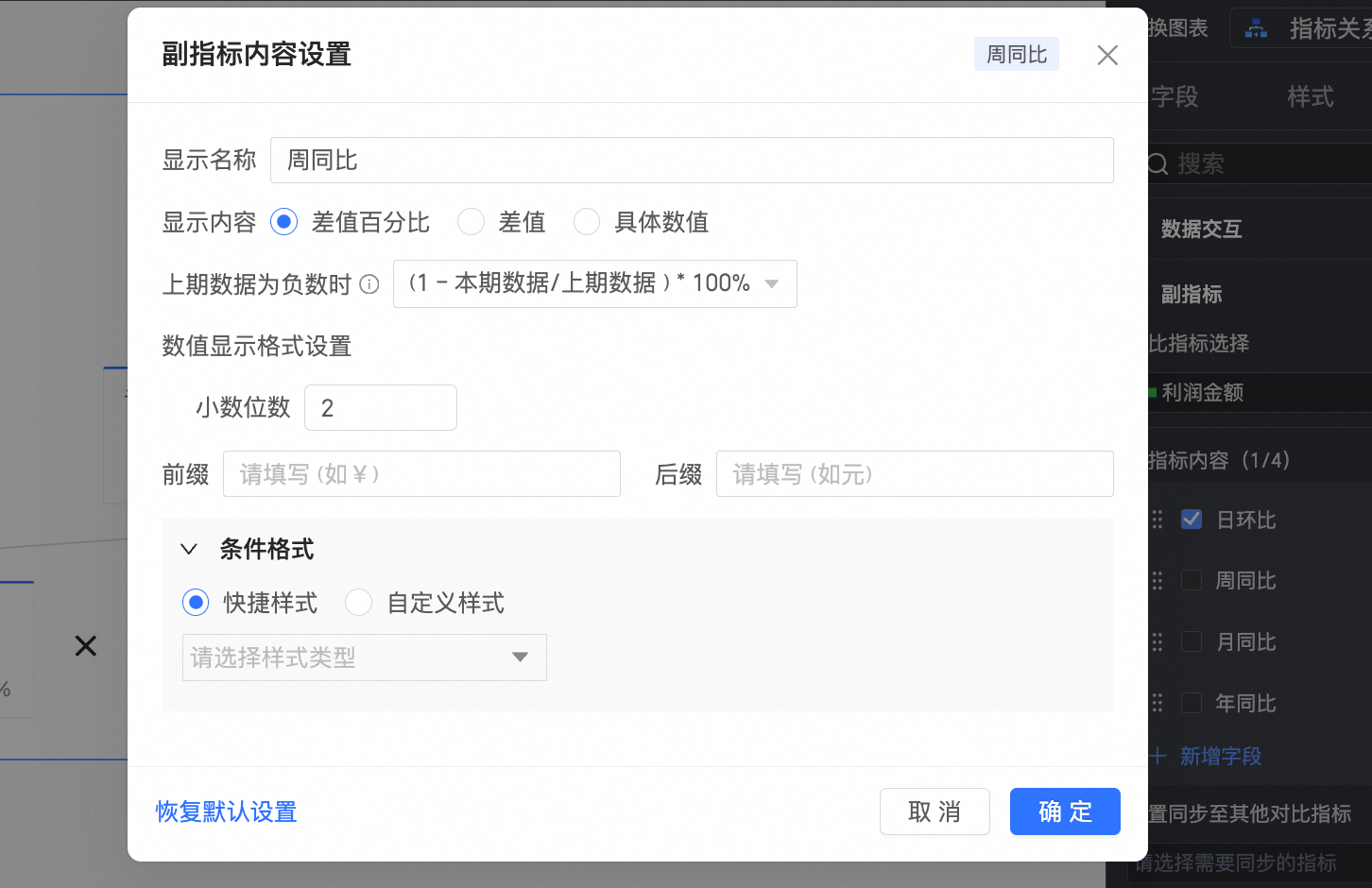Click the search magnifier icon in right panel

(x=1158, y=164)
